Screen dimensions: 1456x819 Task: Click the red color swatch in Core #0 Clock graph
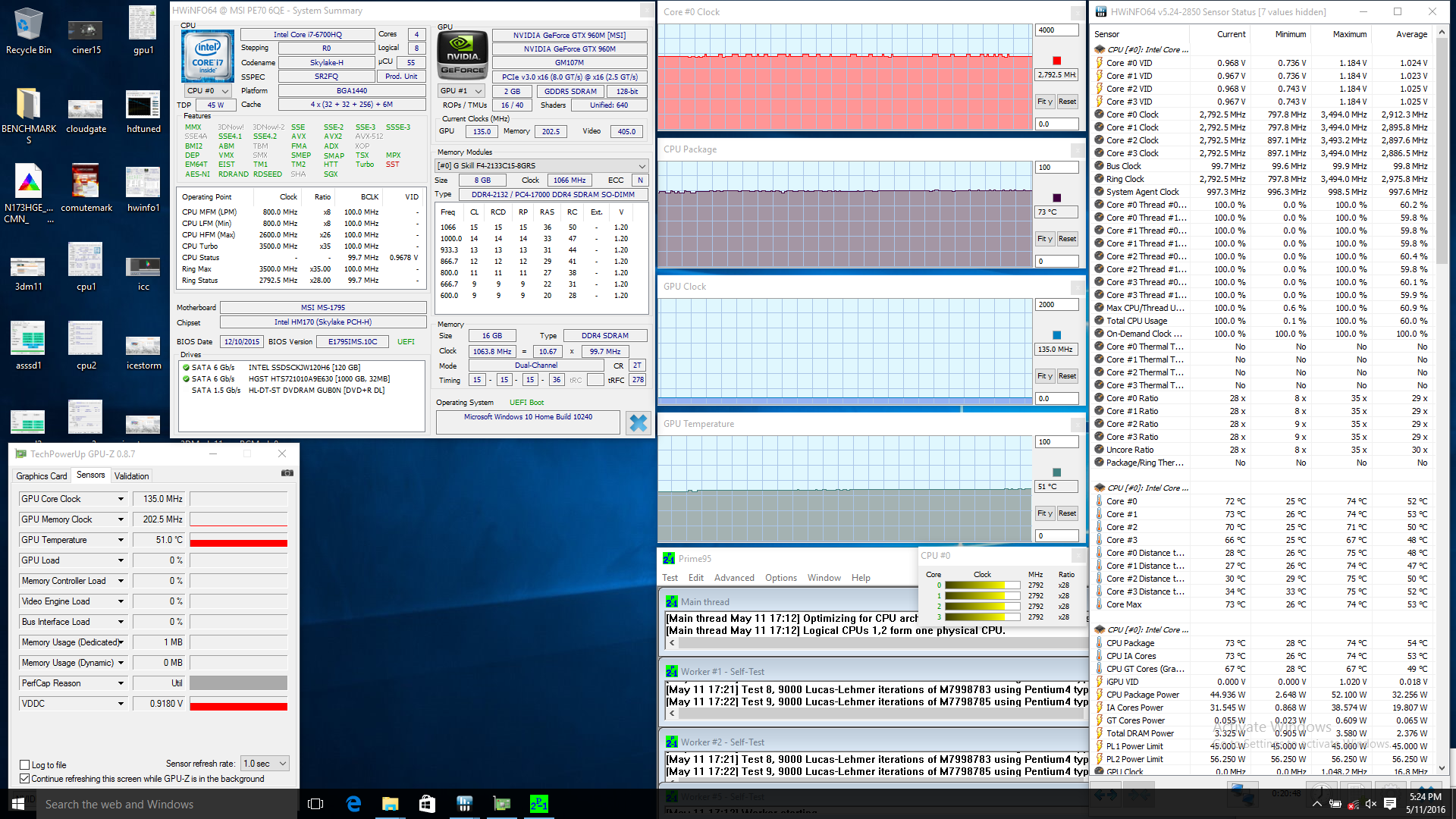click(1057, 61)
